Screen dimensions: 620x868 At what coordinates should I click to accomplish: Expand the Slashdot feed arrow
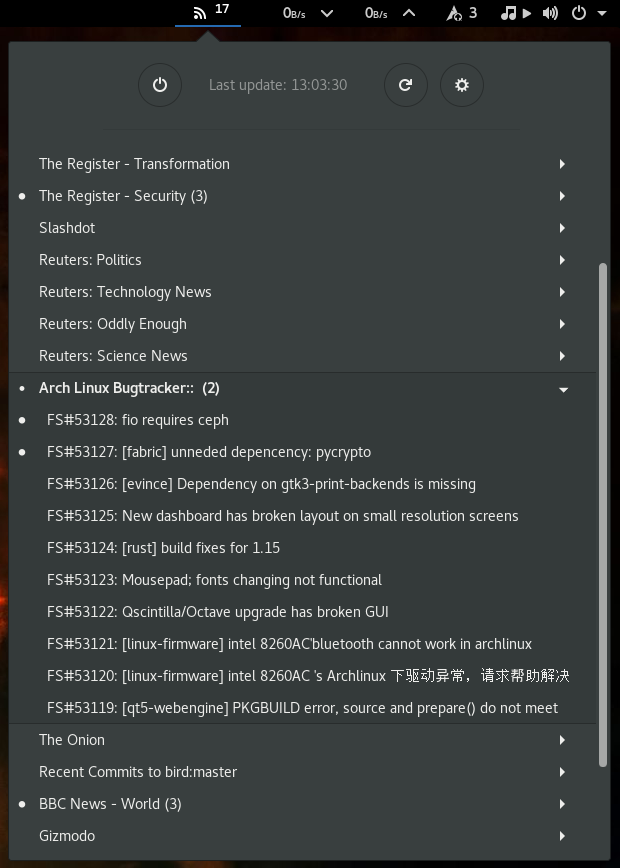point(562,228)
